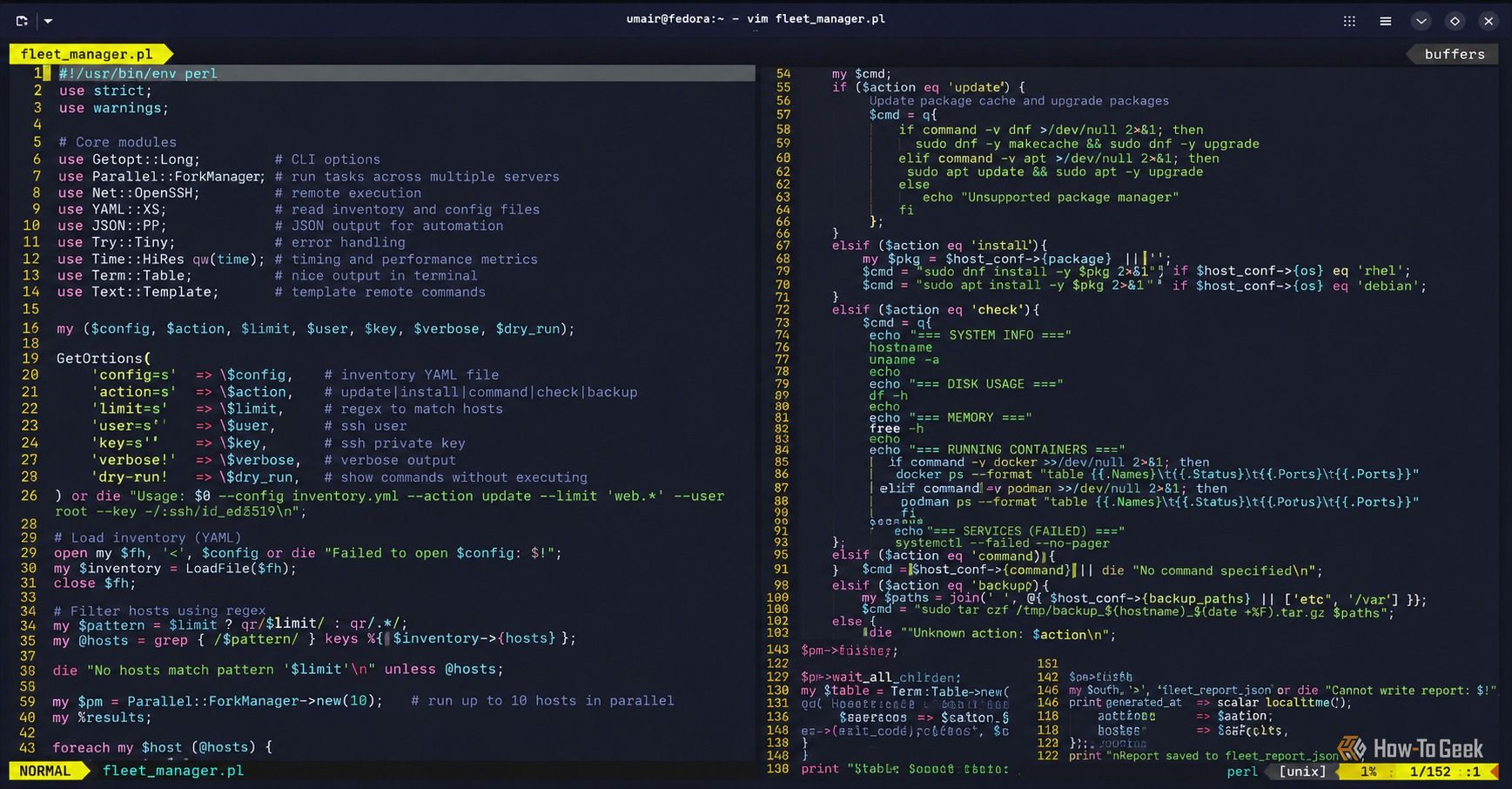Click the perl filetype indicator
Screen dimensions: 1512x789
(1242, 772)
